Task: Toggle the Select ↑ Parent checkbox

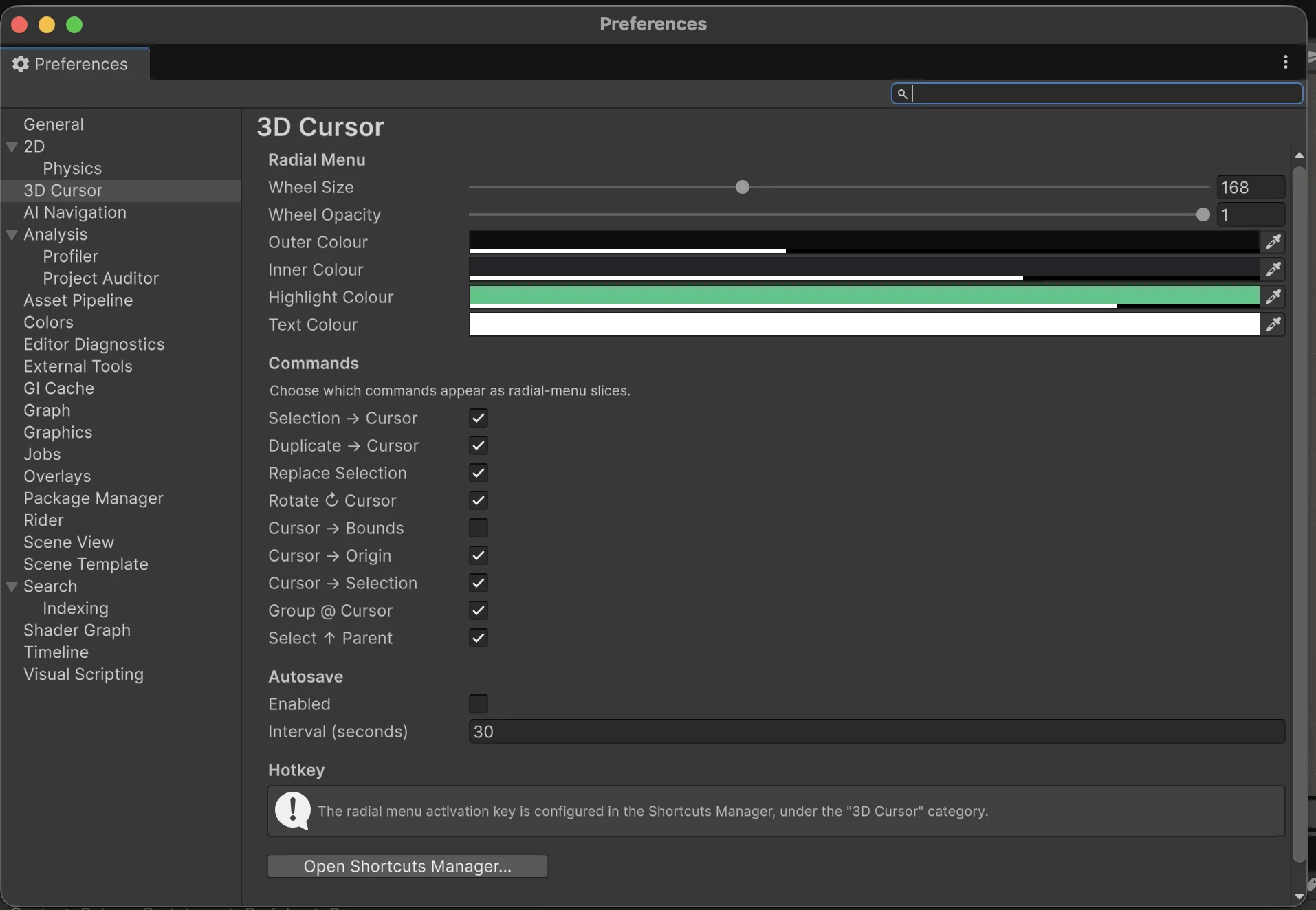Action: pos(479,638)
